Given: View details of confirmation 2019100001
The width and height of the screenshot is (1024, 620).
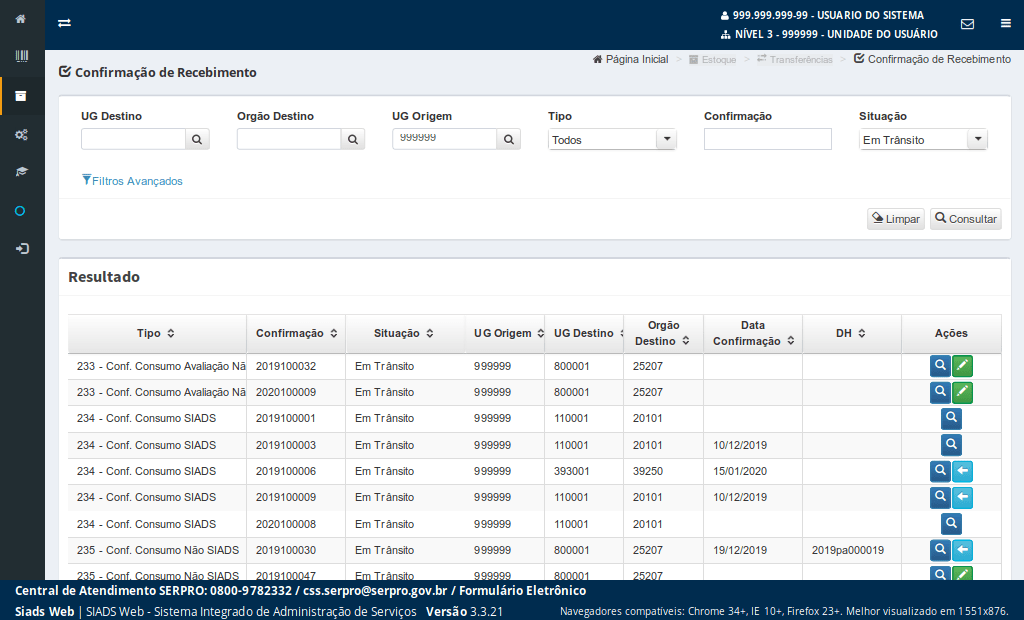Looking at the screenshot, I should pos(952,418).
